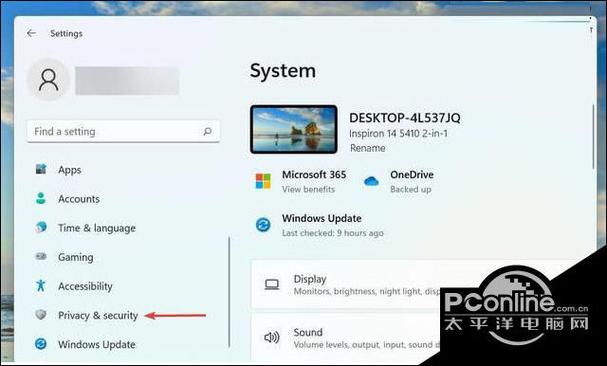Screen dimensions: 607x366
Task: Click the Display monitor icon
Action: (x=272, y=285)
